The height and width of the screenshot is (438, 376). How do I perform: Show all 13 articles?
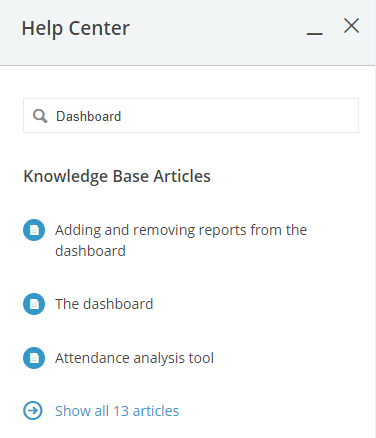coord(117,411)
